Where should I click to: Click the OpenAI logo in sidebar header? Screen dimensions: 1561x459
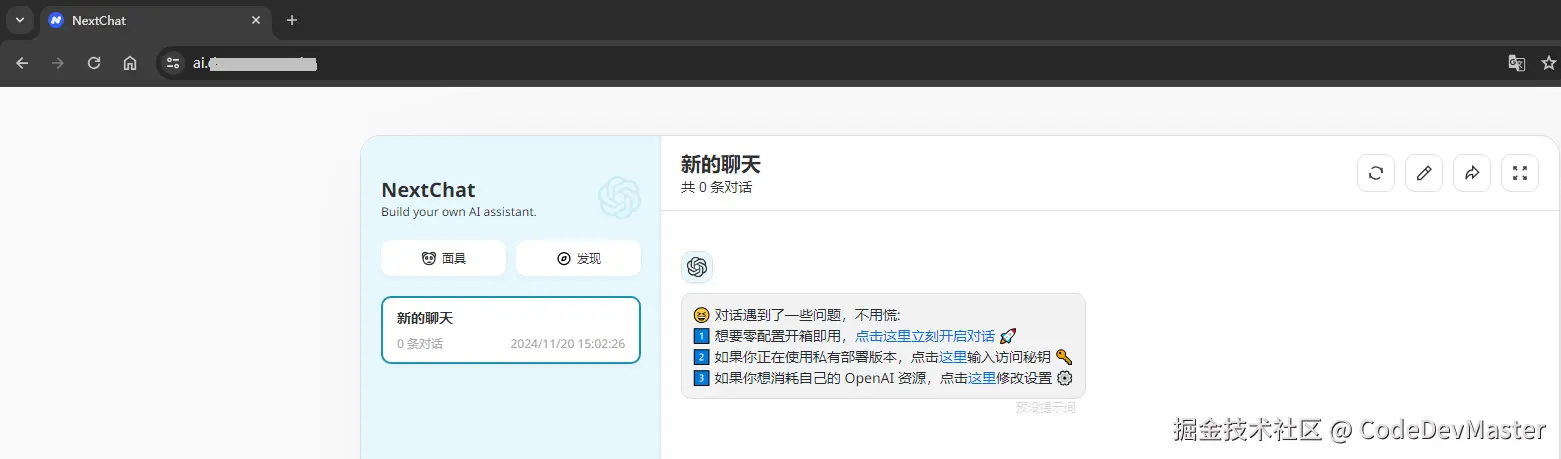tap(619, 197)
